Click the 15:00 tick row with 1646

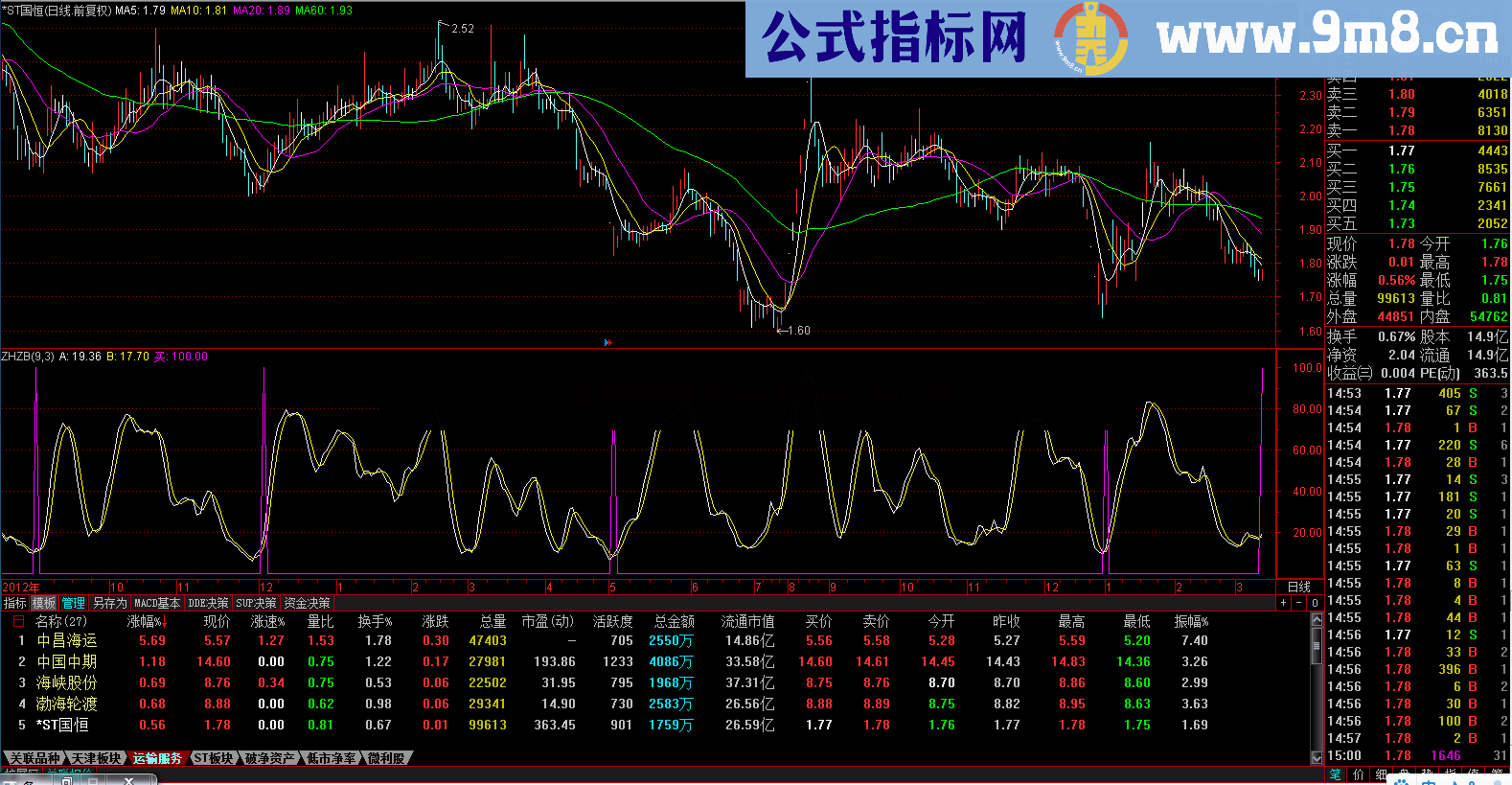[x=1418, y=755]
